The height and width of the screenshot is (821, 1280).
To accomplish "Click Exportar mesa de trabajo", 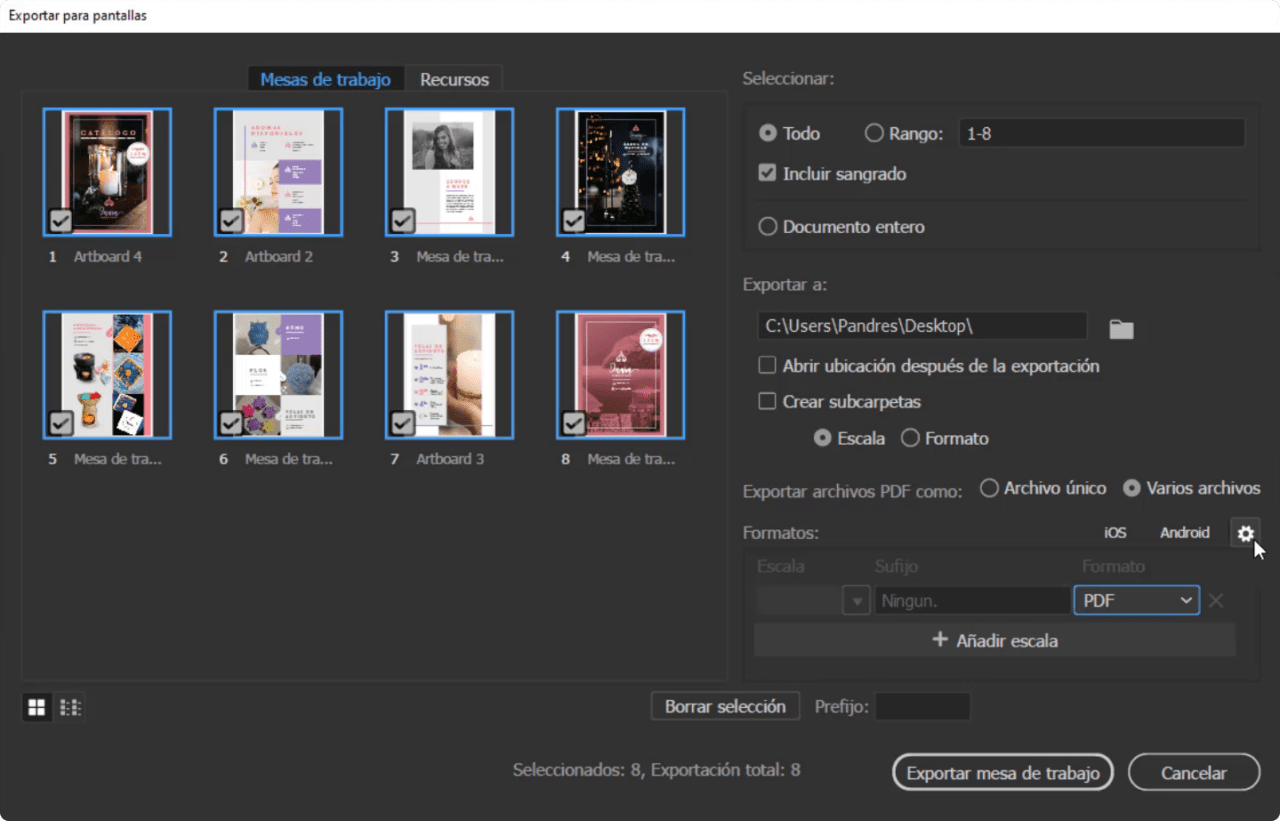I will pyautogui.click(x=1002, y=772).
